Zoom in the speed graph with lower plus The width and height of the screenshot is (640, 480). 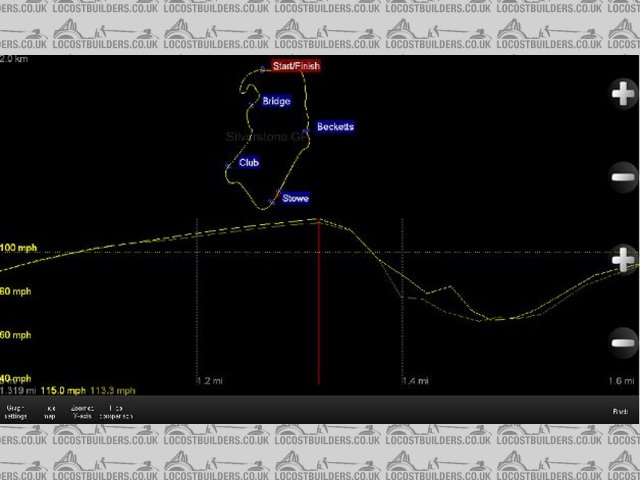tap(622, 257)
